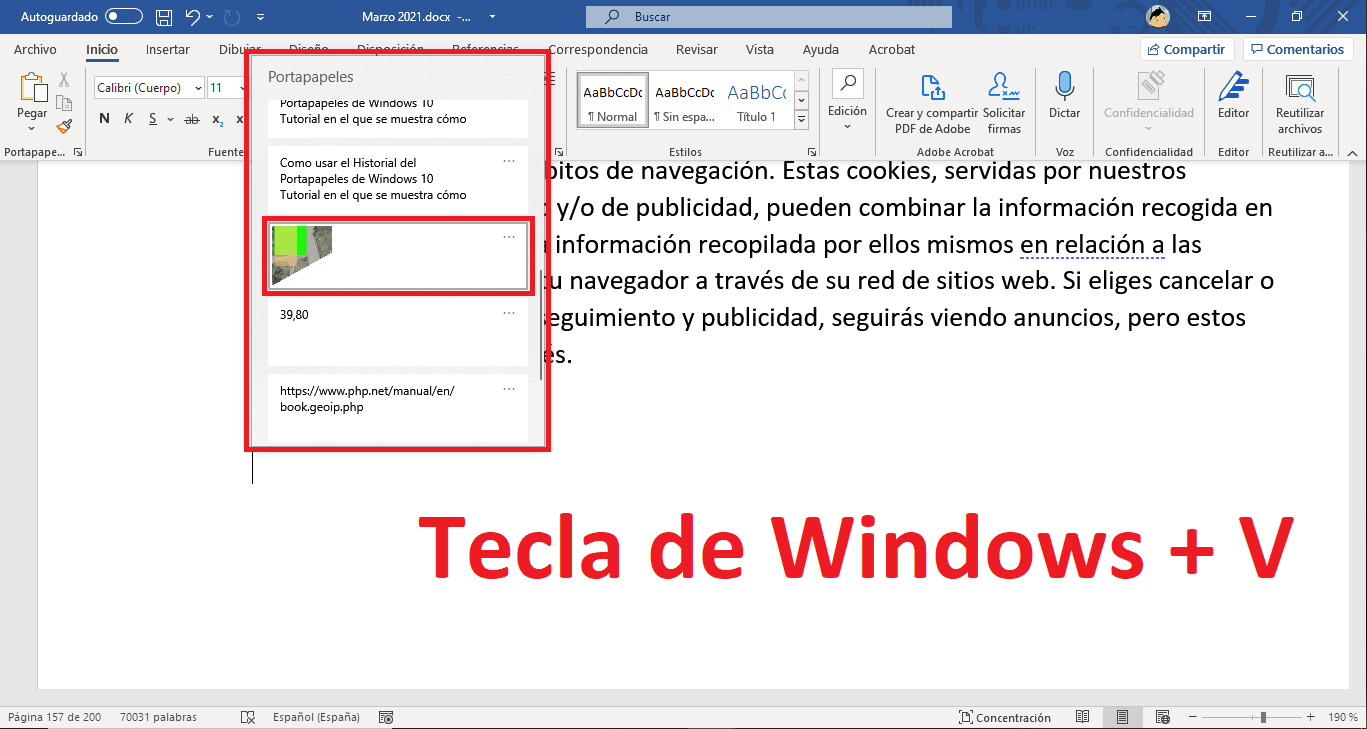Switch to the Revisar tab
1367x729 pixels.
pos(697,49)
